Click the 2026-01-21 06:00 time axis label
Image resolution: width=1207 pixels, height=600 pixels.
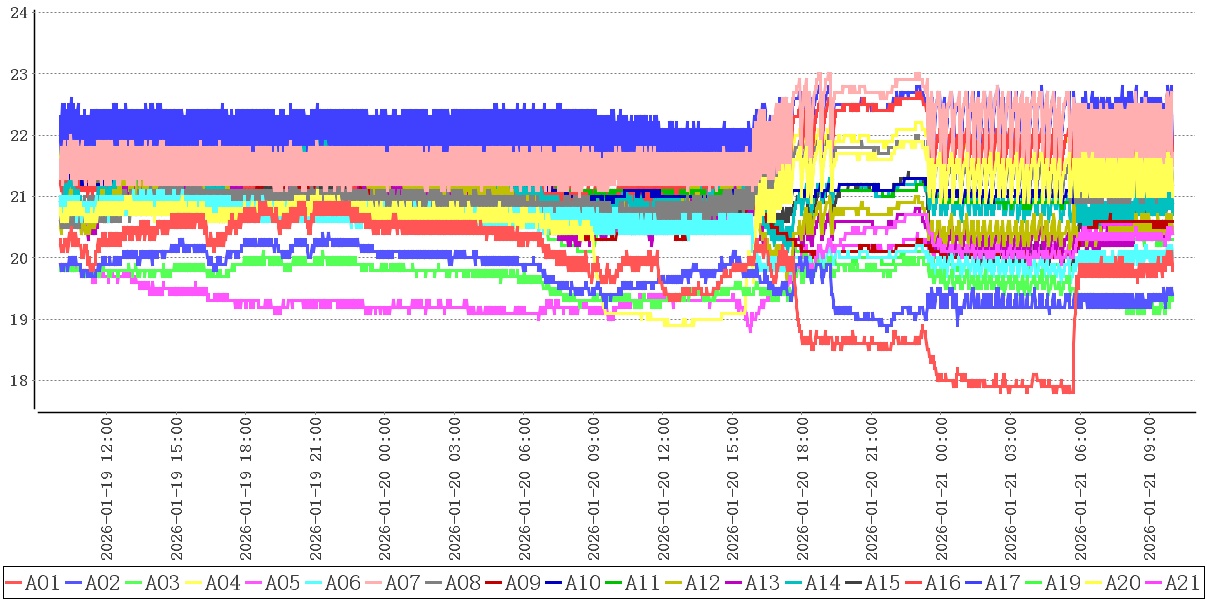1081,490
